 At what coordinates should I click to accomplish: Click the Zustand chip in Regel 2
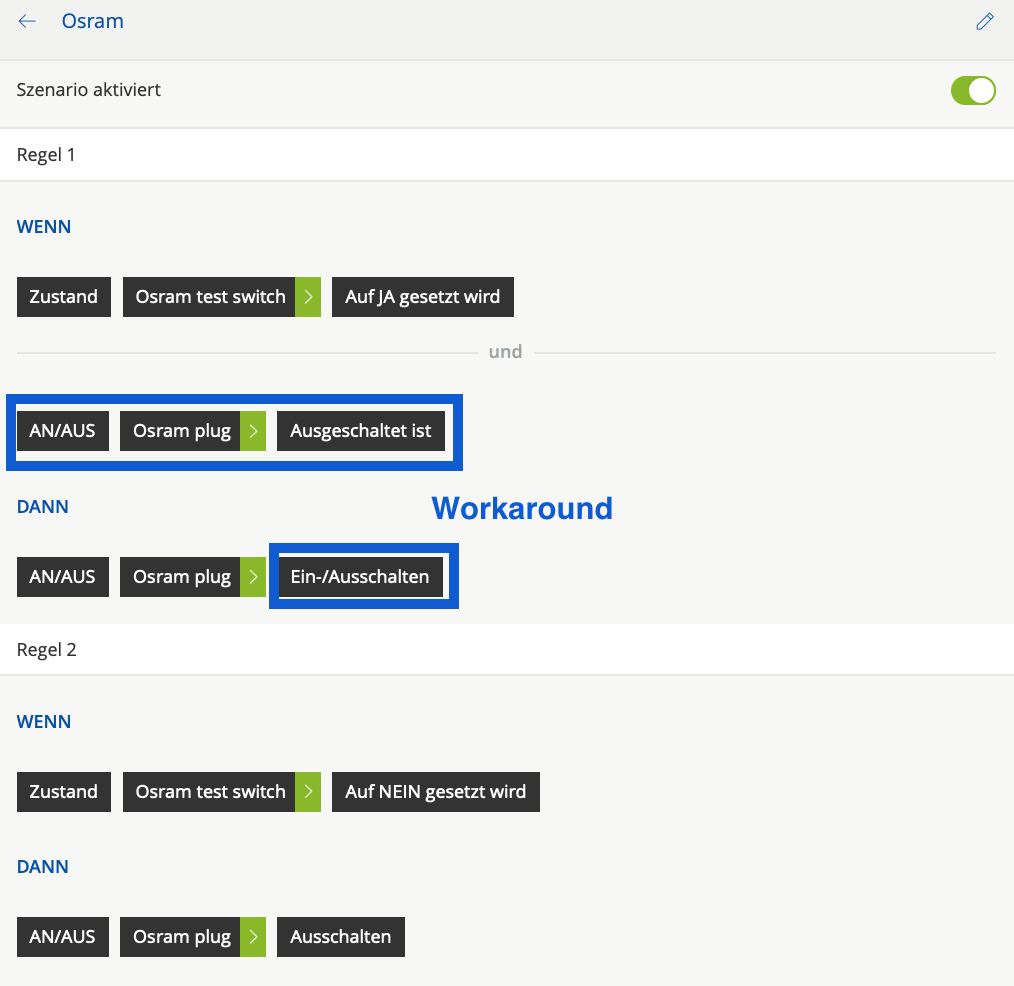click(x=64, y=792)
